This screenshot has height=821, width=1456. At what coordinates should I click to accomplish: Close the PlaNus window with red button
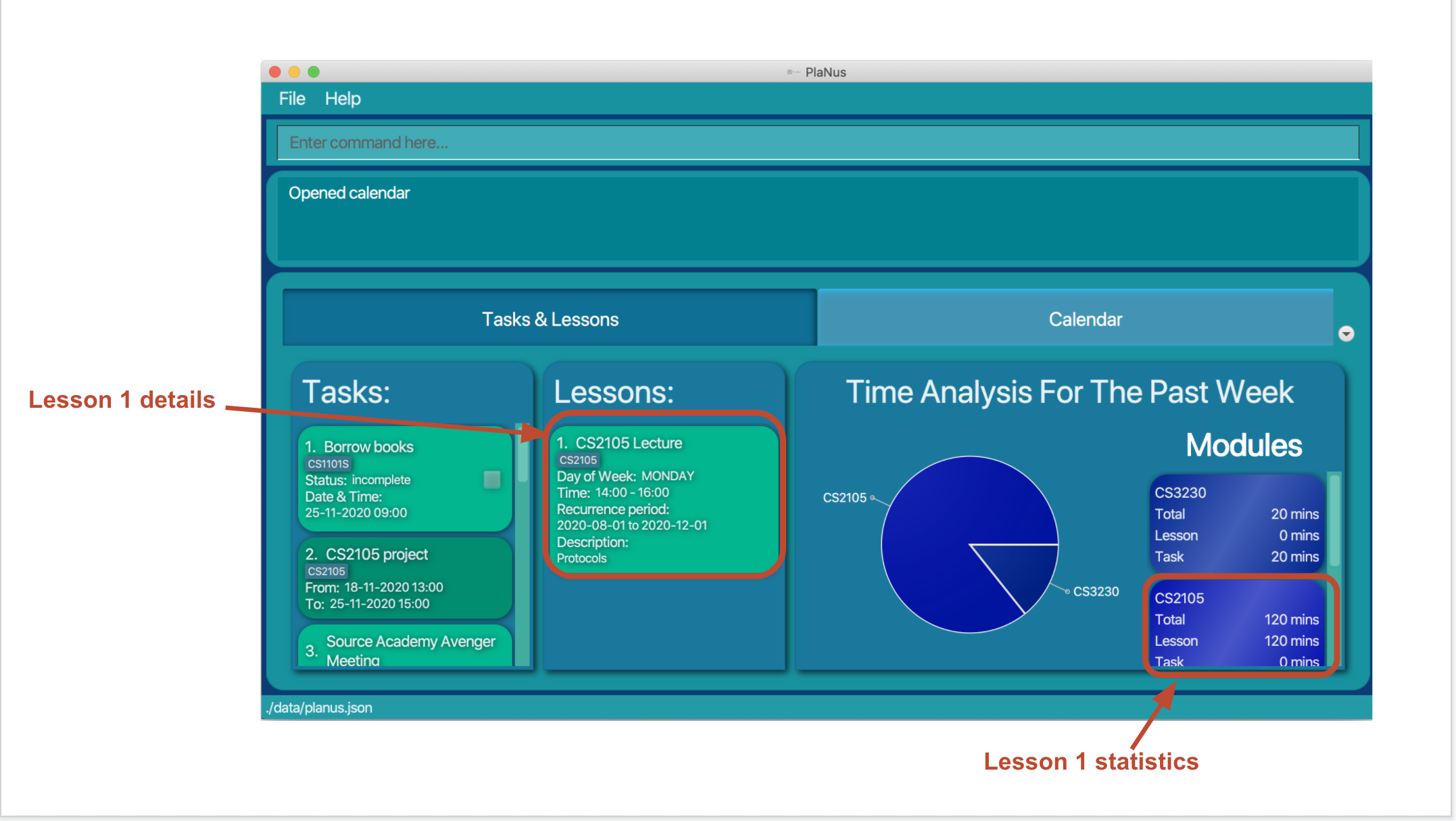pyautogui.click(x=275, y=72)
